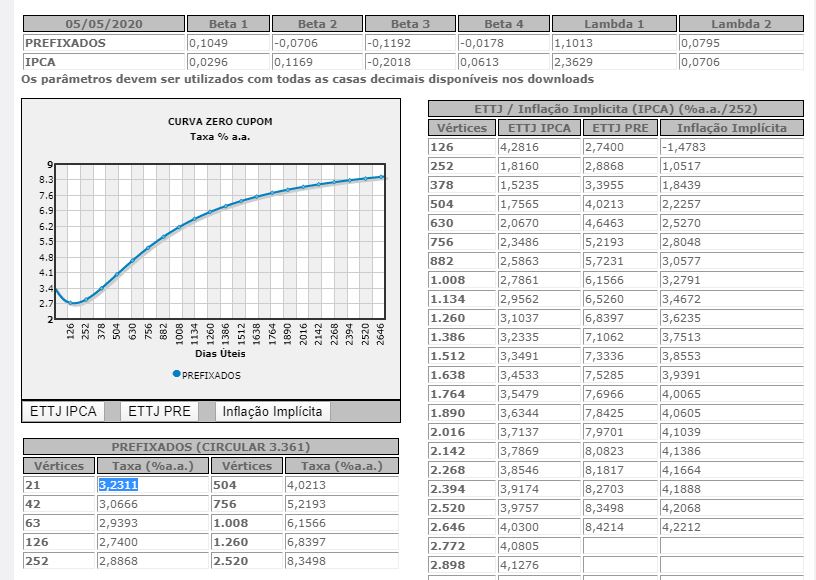Click the date header 05/05/2020
Image resolution: width=816 pixels, height=580 pixels.
pos(103,23)
